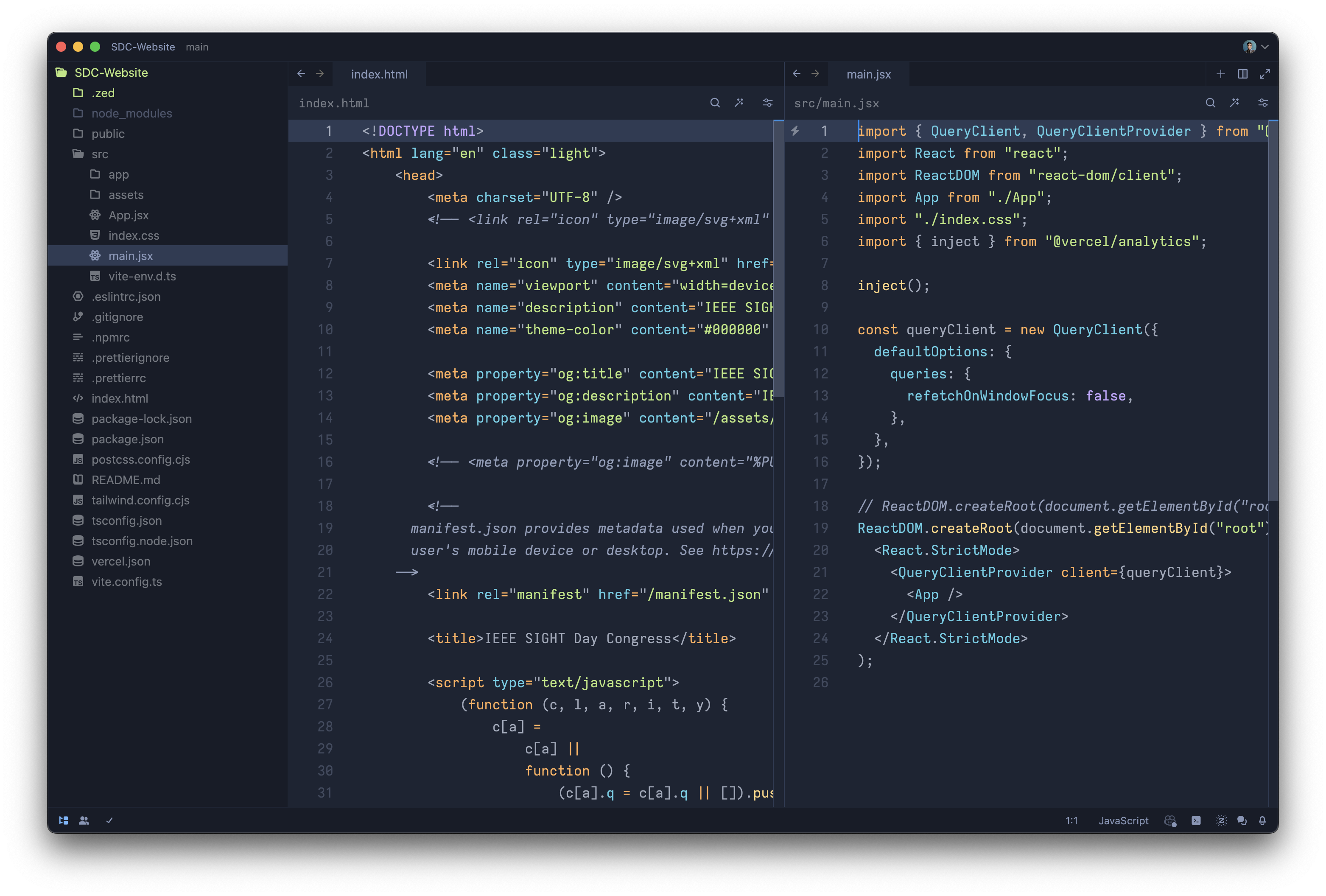Expand the public folder
The width and height of the screenshot is (1326, 896).
click(x=107, y=134)
